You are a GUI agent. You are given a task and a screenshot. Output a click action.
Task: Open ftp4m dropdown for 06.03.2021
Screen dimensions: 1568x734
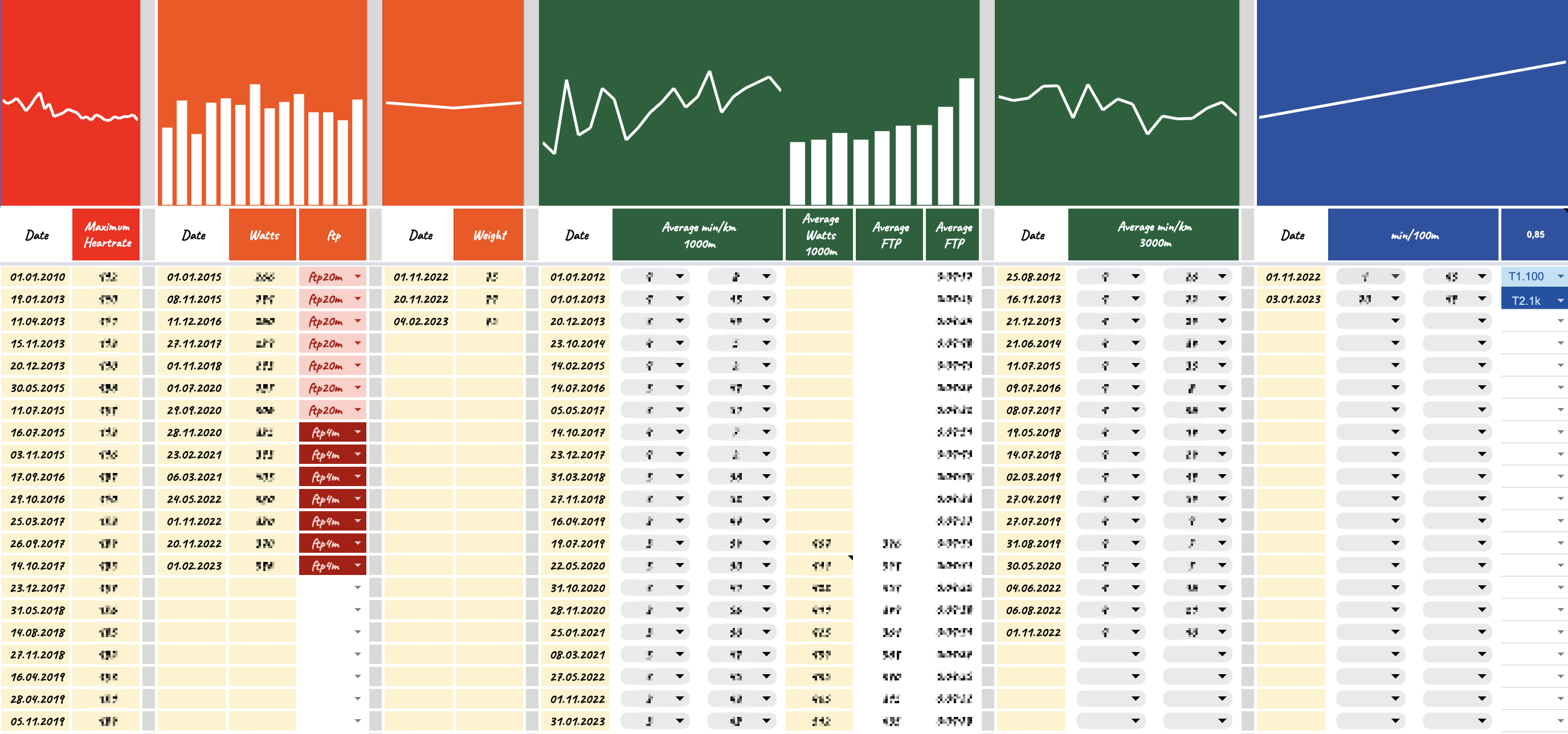point(357,476)
